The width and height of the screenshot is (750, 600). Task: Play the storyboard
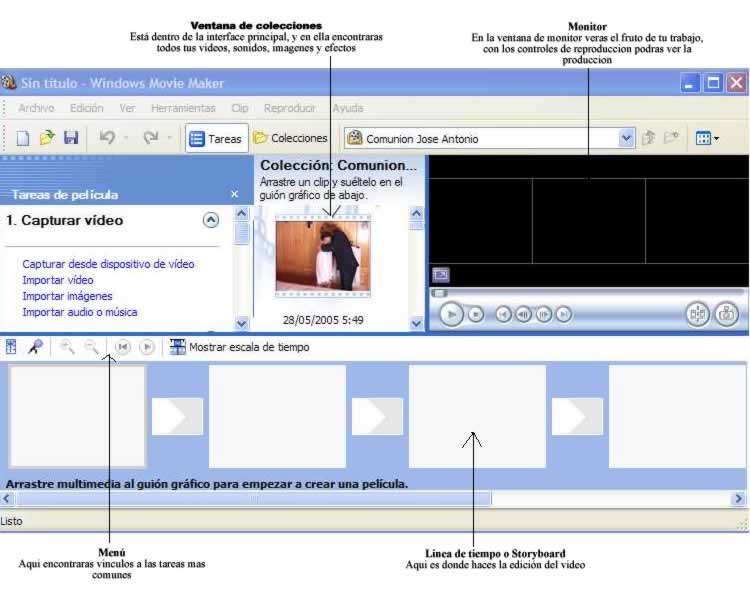tap(147, 347)
